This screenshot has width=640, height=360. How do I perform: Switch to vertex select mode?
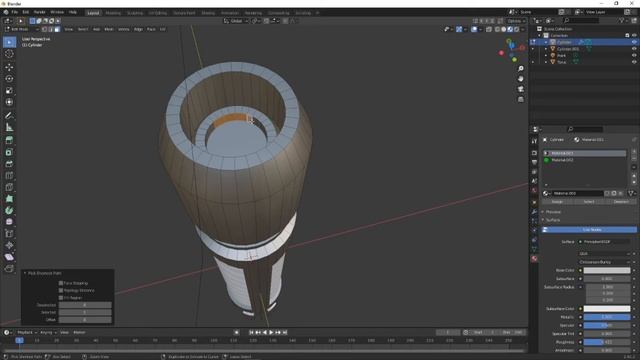[x=44, y=29]
